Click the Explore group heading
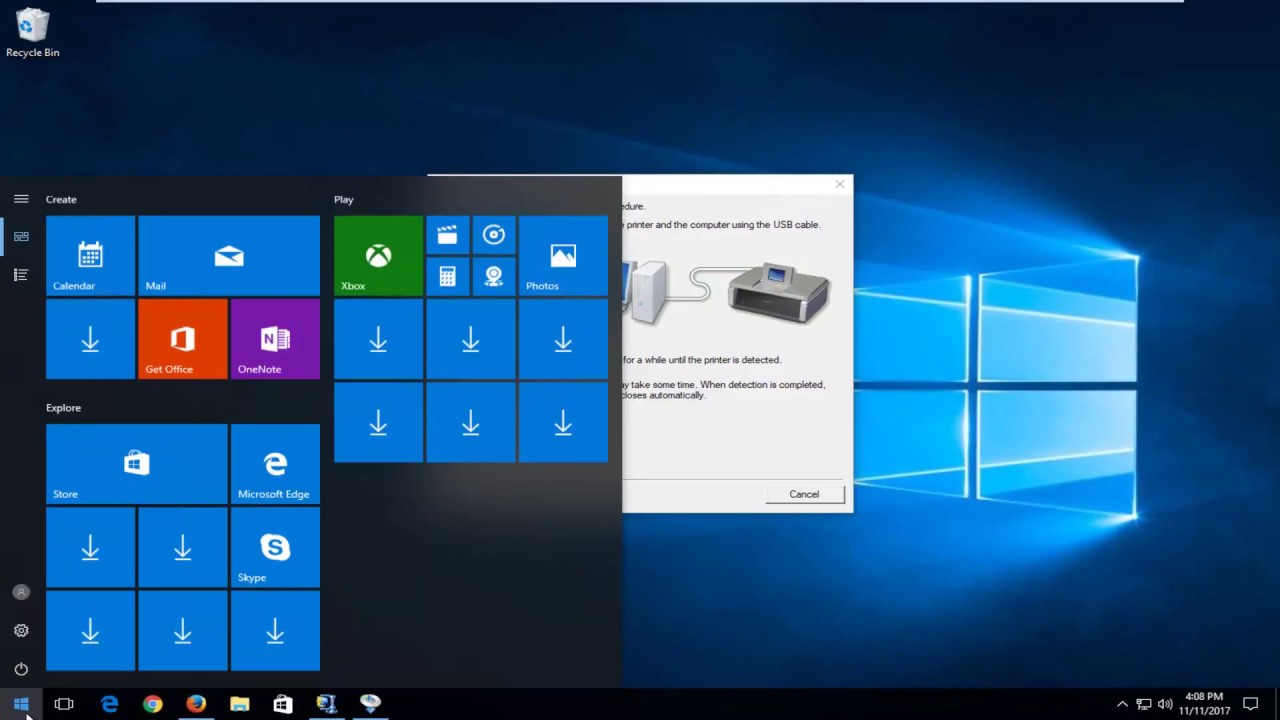This screenshot has width=1280, height=720. pyautogui.click(x=63, y=407)
